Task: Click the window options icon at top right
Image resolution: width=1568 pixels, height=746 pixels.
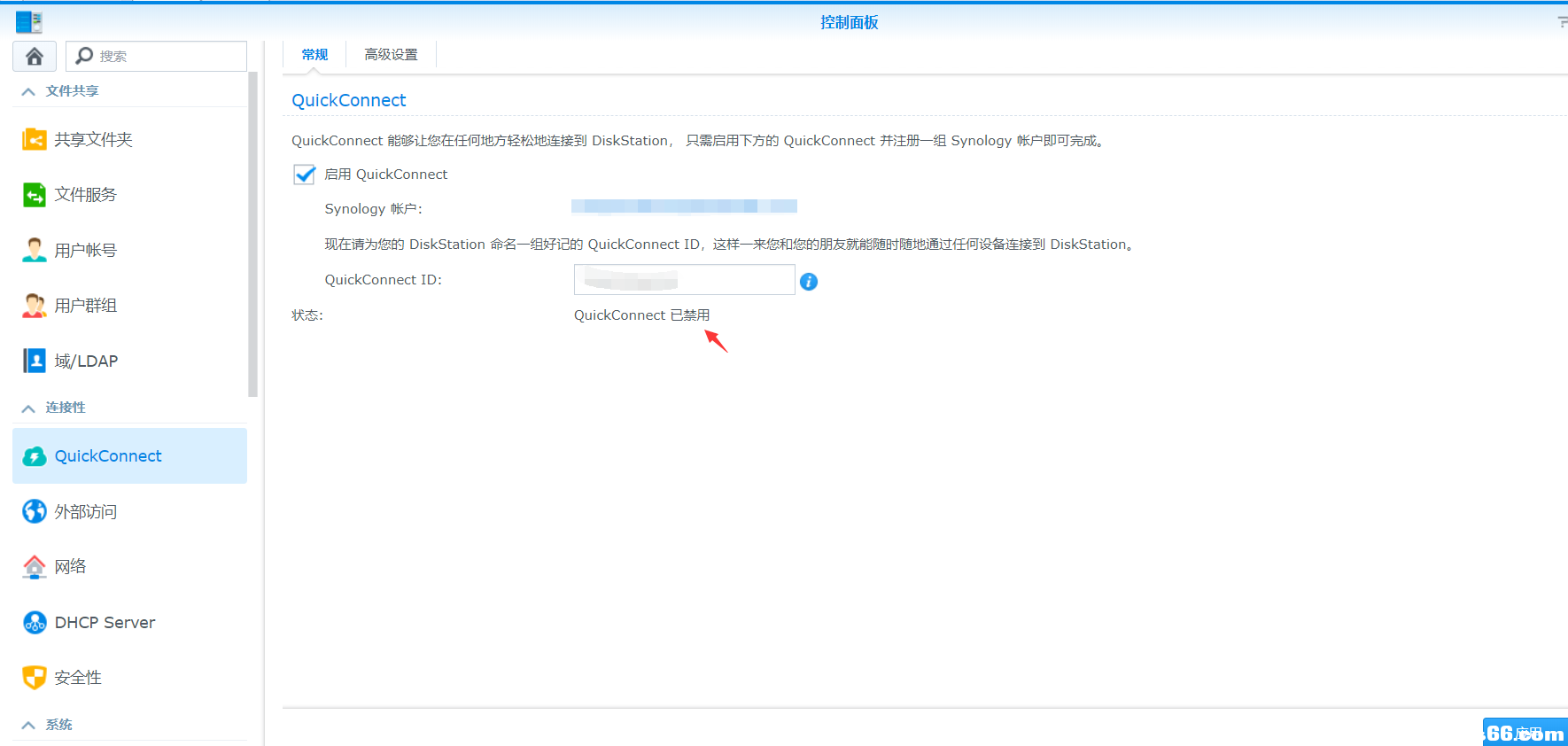Action: 1563,22
